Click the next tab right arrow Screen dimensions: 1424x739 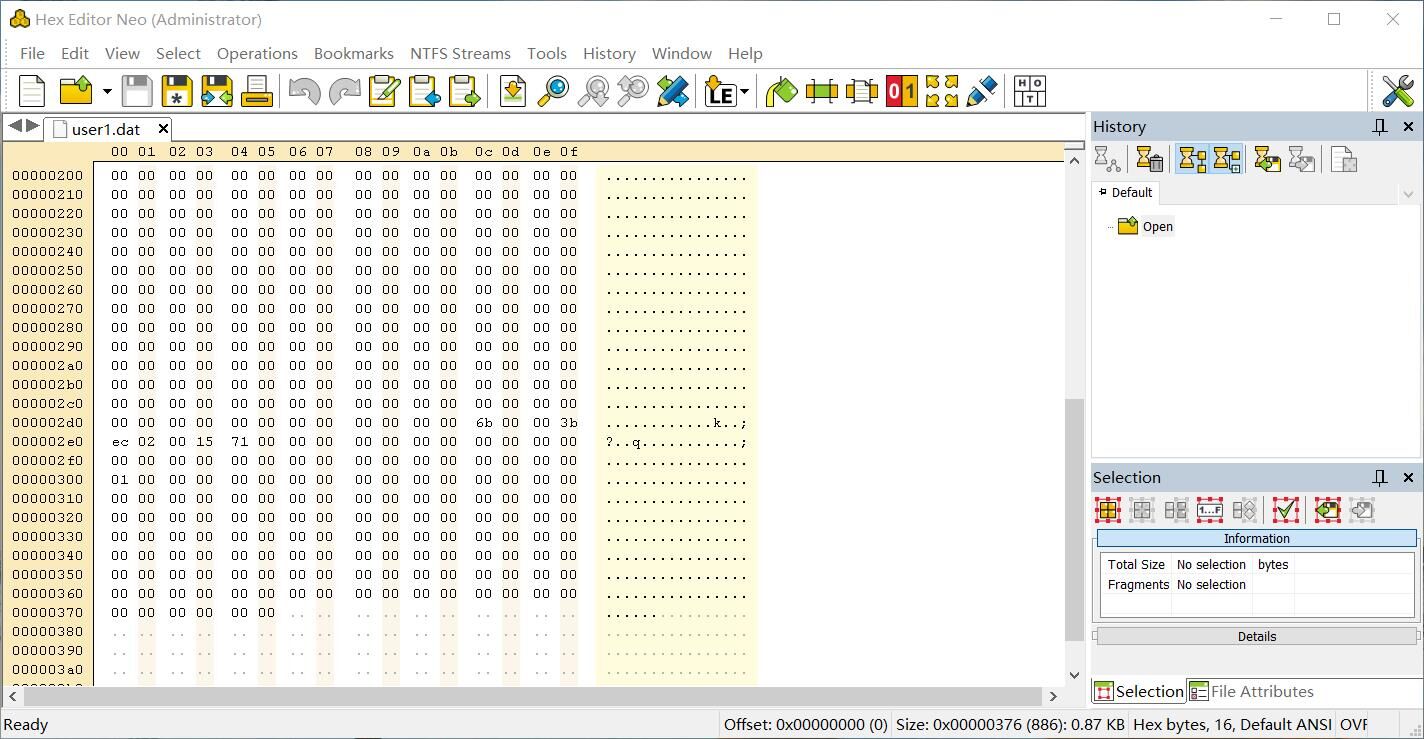(33, 126)
